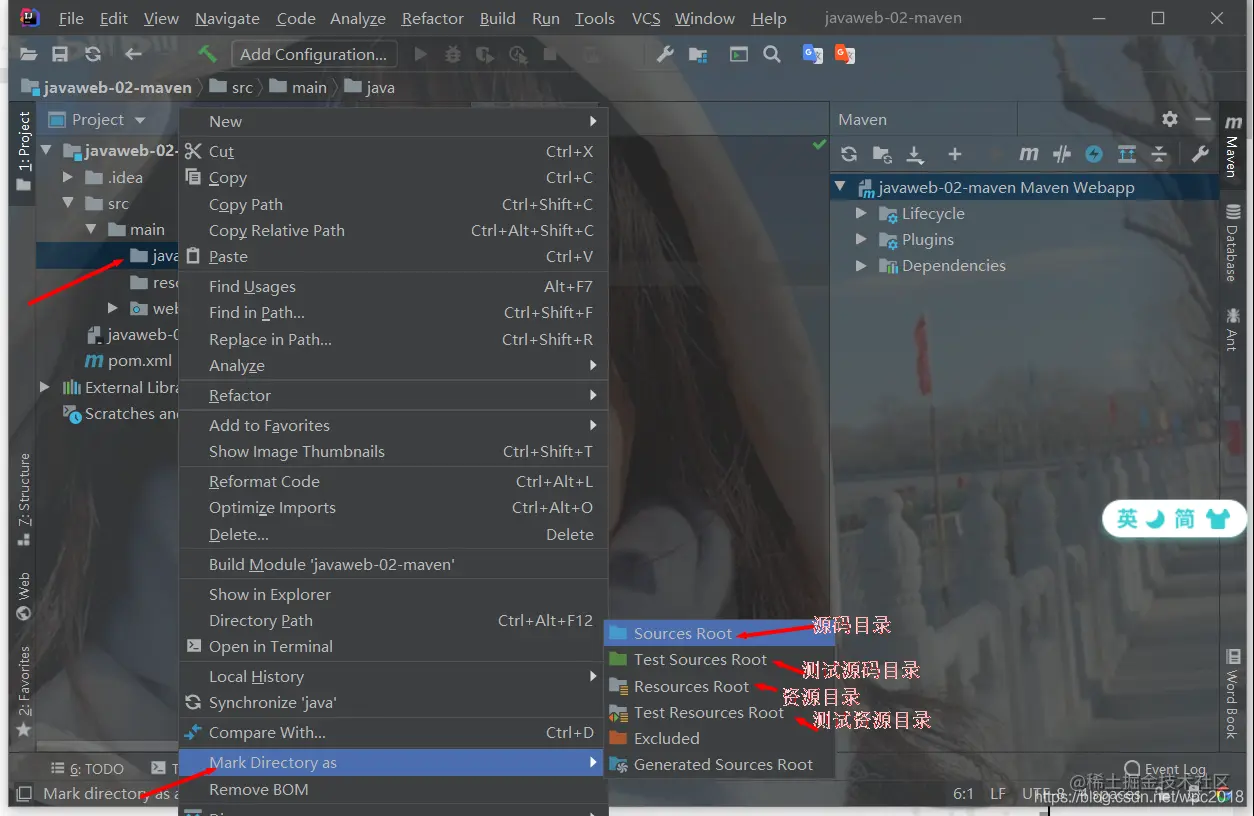
Task: Open the Build menu
Action: (497, 19)
